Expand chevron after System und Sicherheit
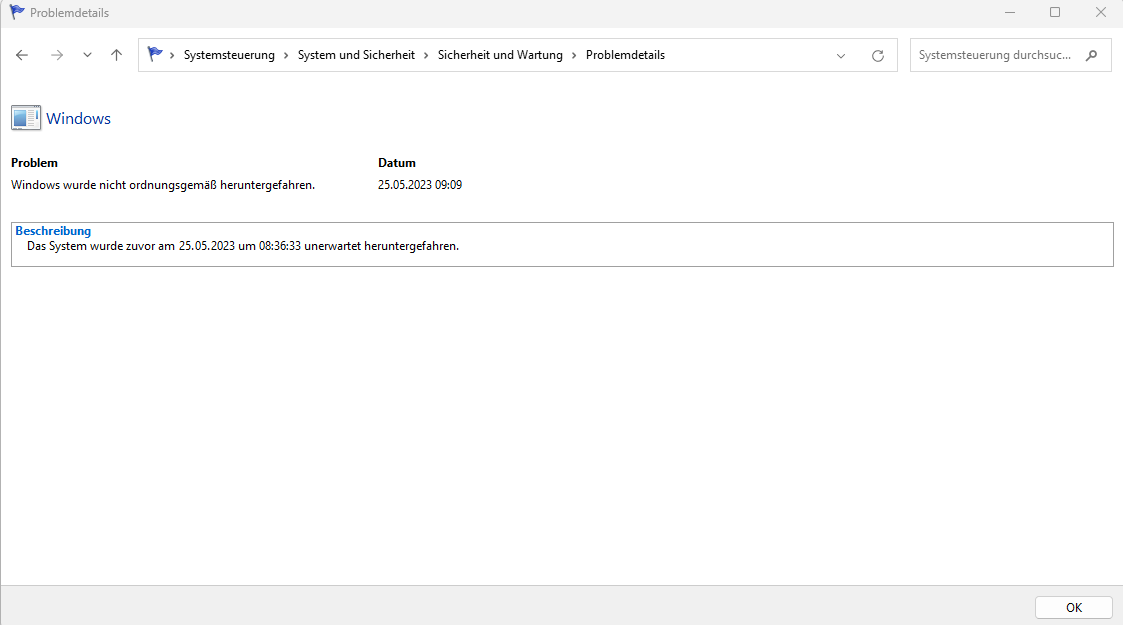 tap(426, 55)
